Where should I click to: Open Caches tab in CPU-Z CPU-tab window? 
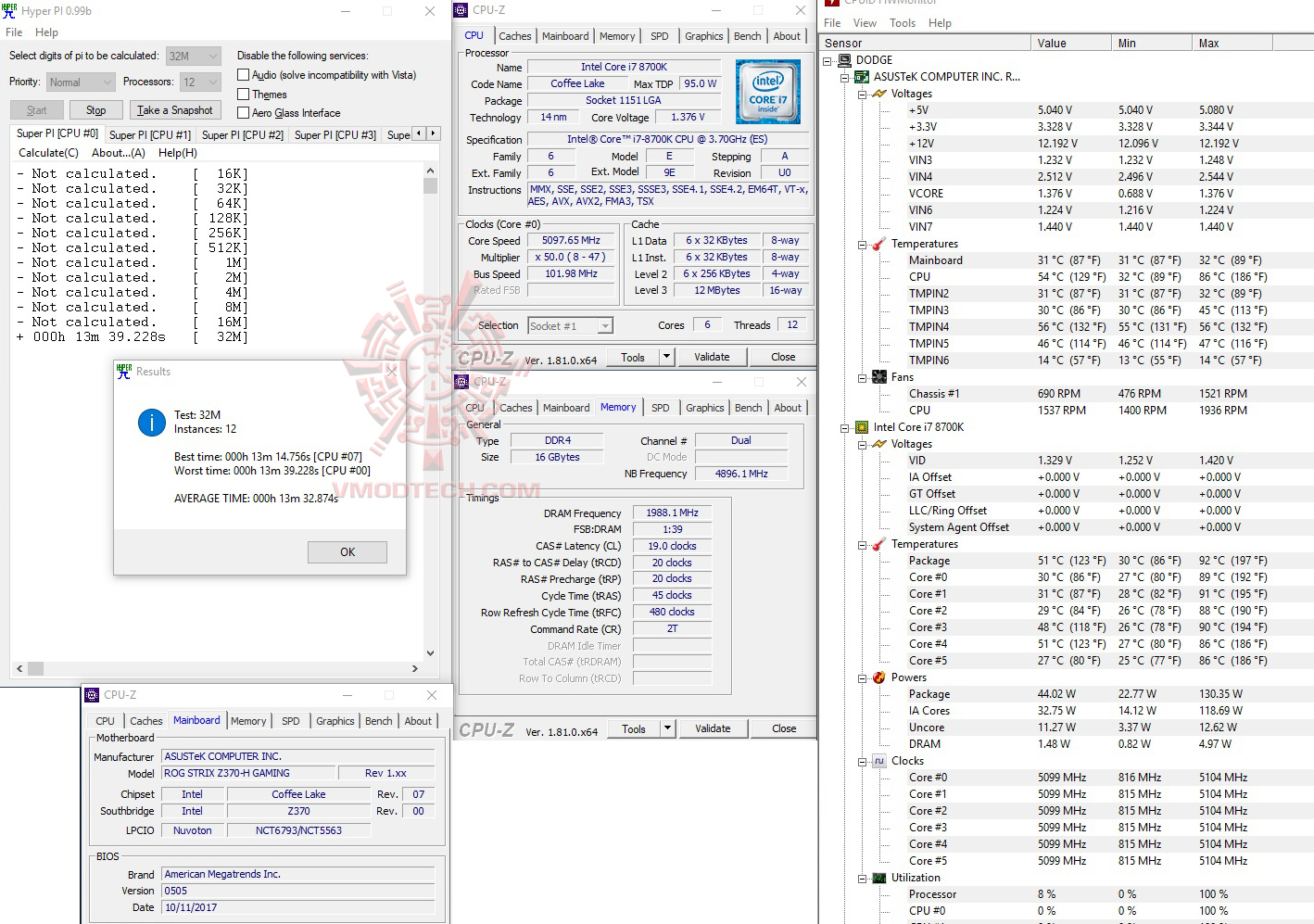(515, 36)
